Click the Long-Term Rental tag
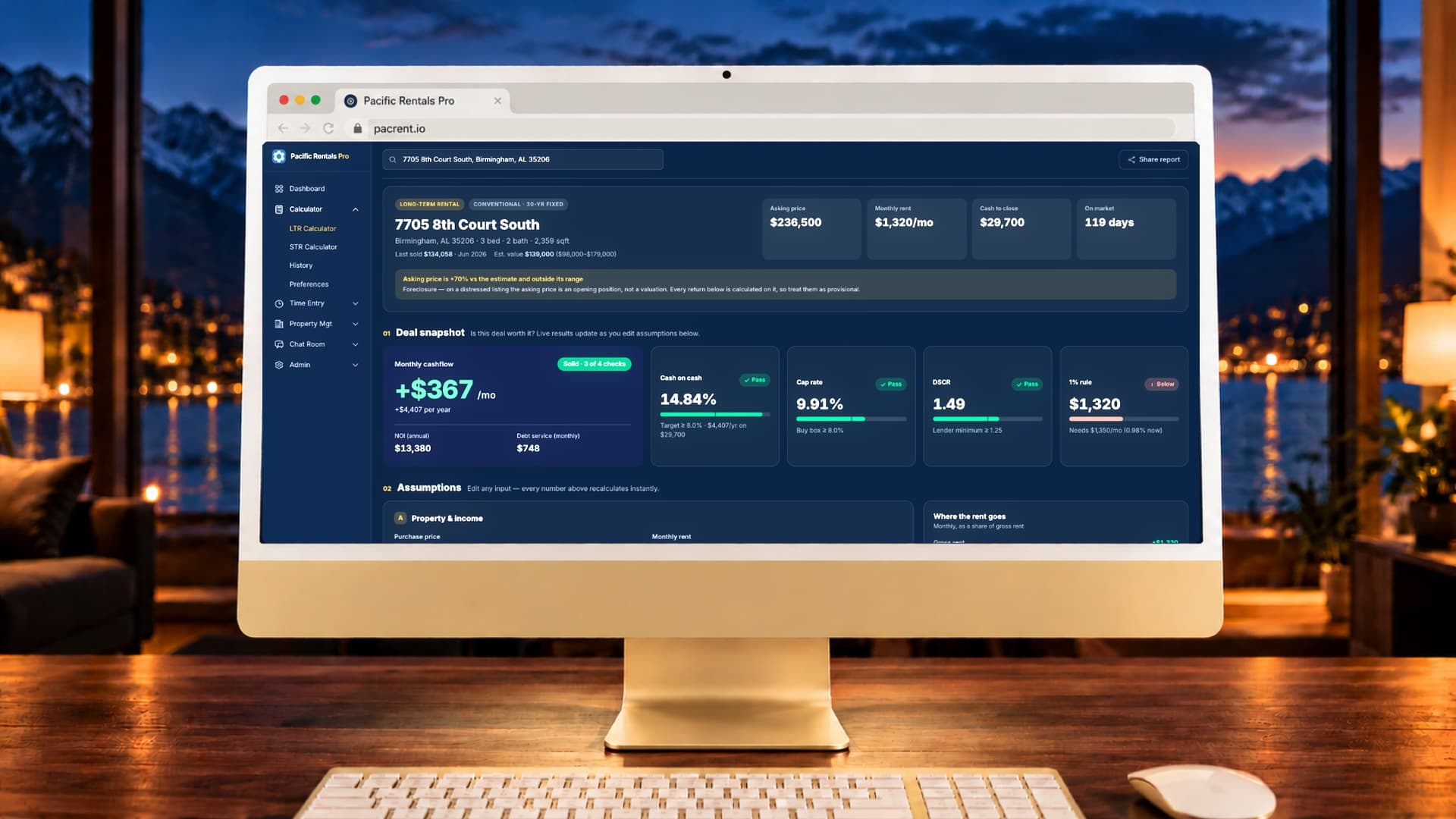The width and height of the screenshot is (1456, 819). (x=429, y=204)
